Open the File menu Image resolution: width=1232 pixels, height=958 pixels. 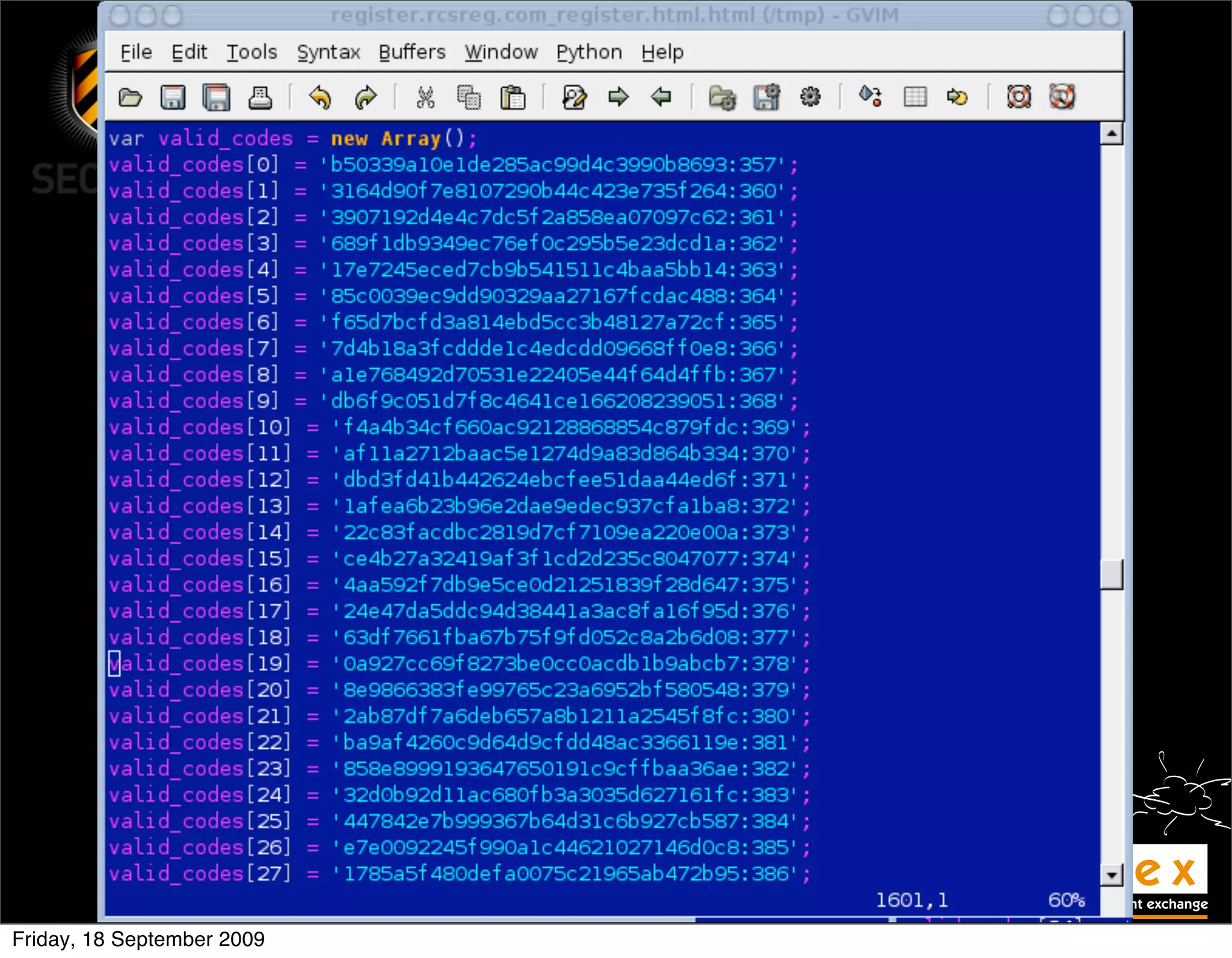[x=136, y=52]
